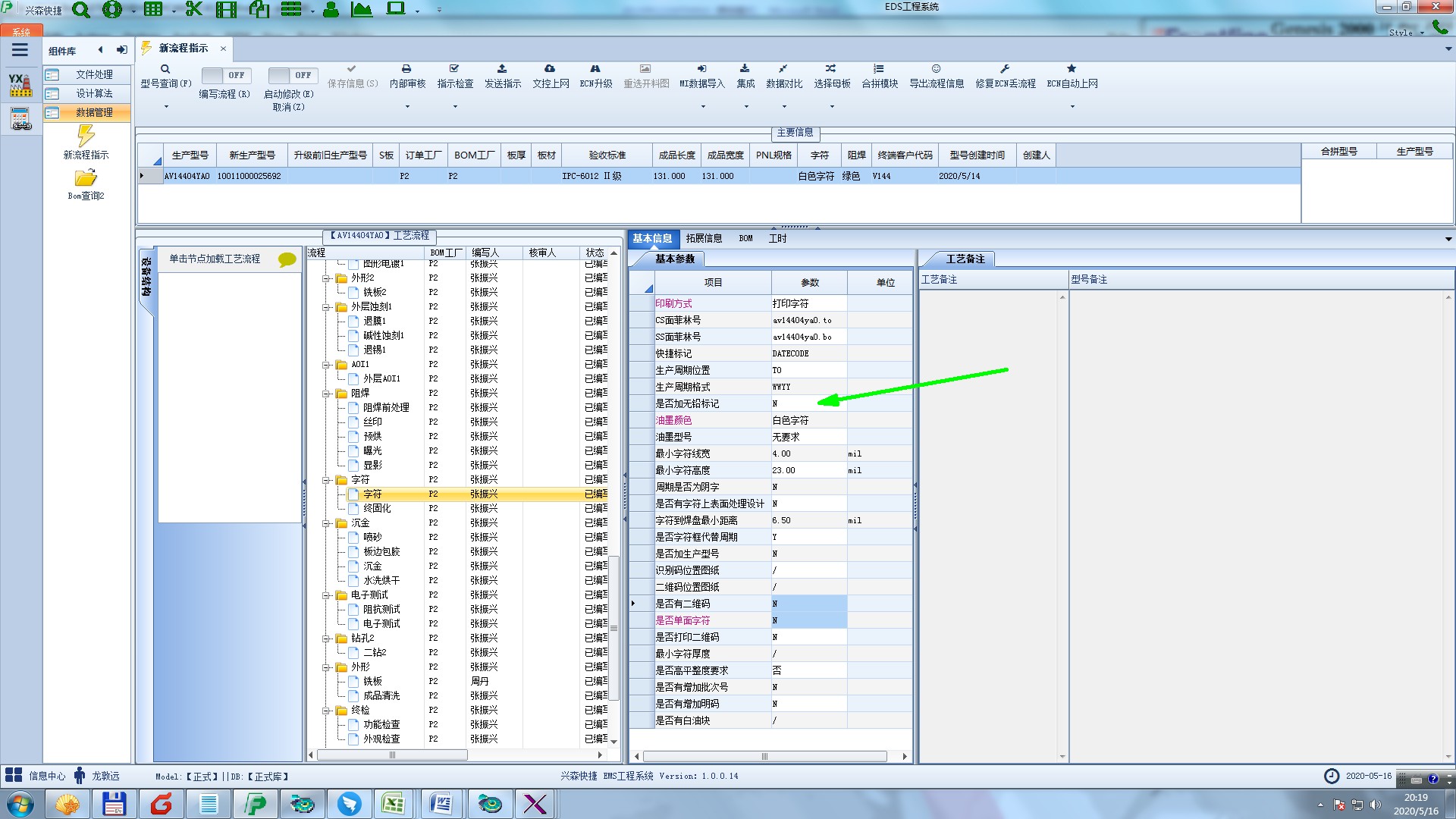The width and height of the screenshot is (1456, 819).
Task: Select the 新流程指示 document tab
Action: pyautogui.click(x=184, y=48)
